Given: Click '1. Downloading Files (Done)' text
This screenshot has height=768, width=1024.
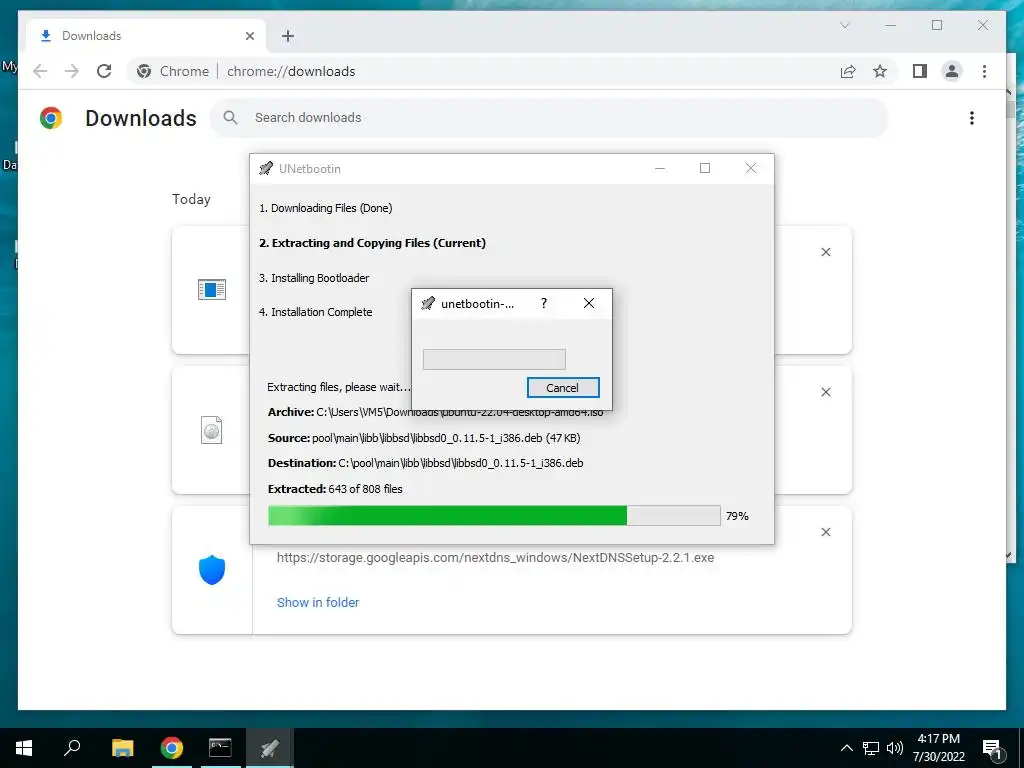Looking at the screenshot, I should pos(325,208).
